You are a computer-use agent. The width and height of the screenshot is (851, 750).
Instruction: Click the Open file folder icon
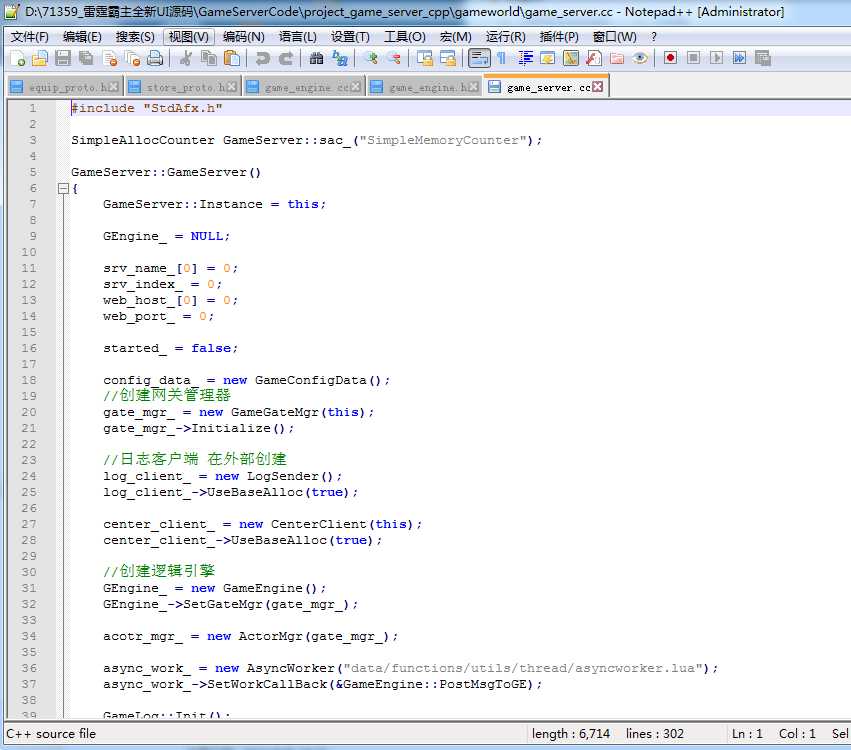(40, 59)
